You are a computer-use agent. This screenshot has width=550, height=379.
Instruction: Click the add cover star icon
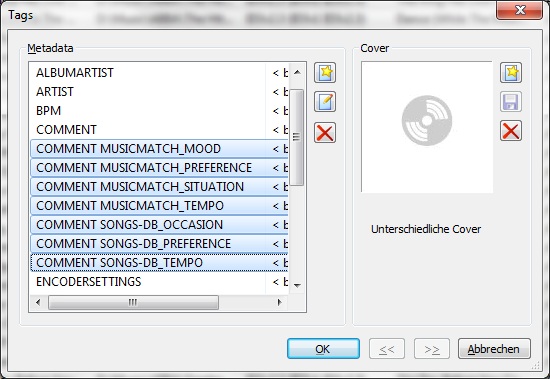click(x=511, y=73)
